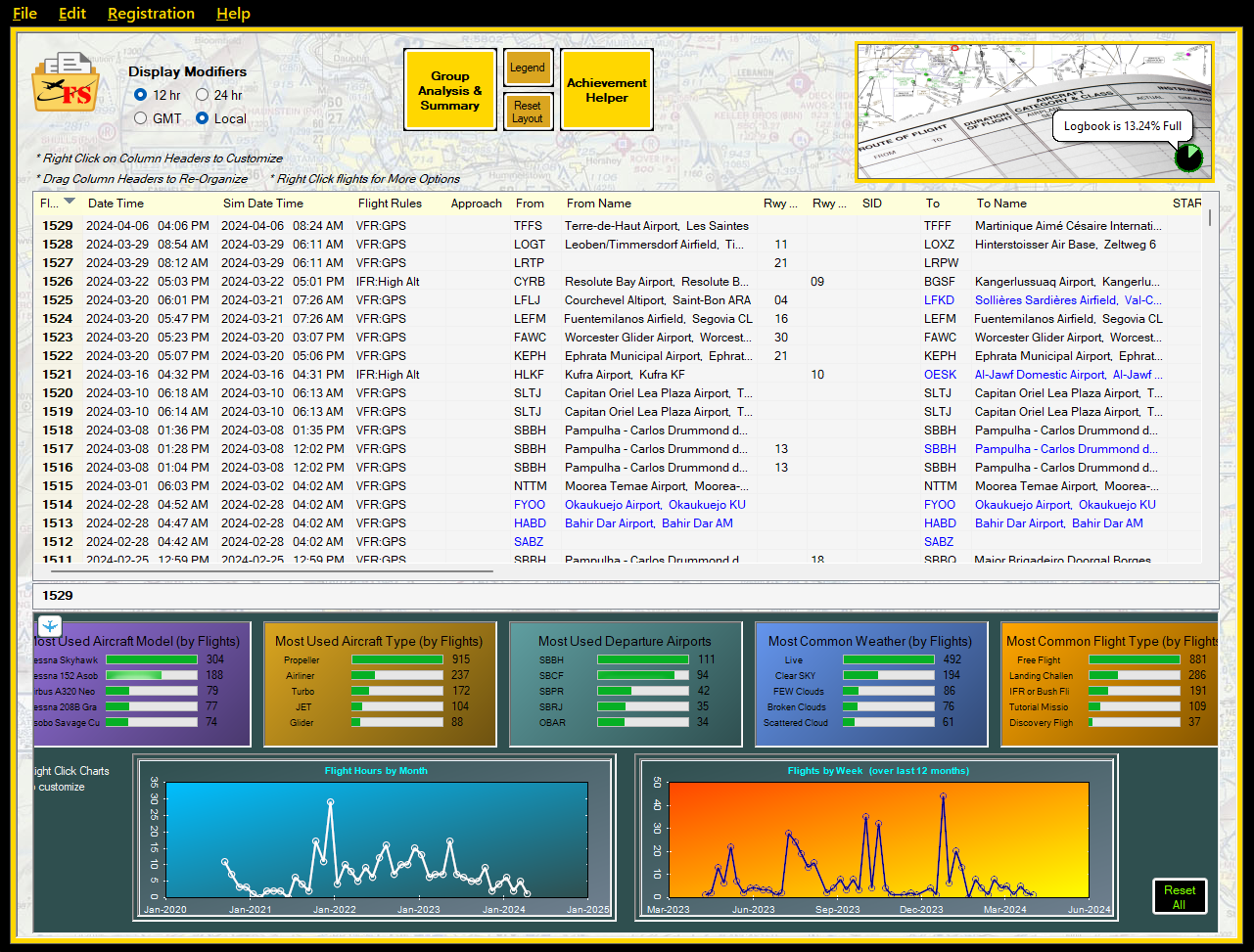Click Most Used Aircraft Type panel title
1254x952 pixels.
[x=378, y=642]
